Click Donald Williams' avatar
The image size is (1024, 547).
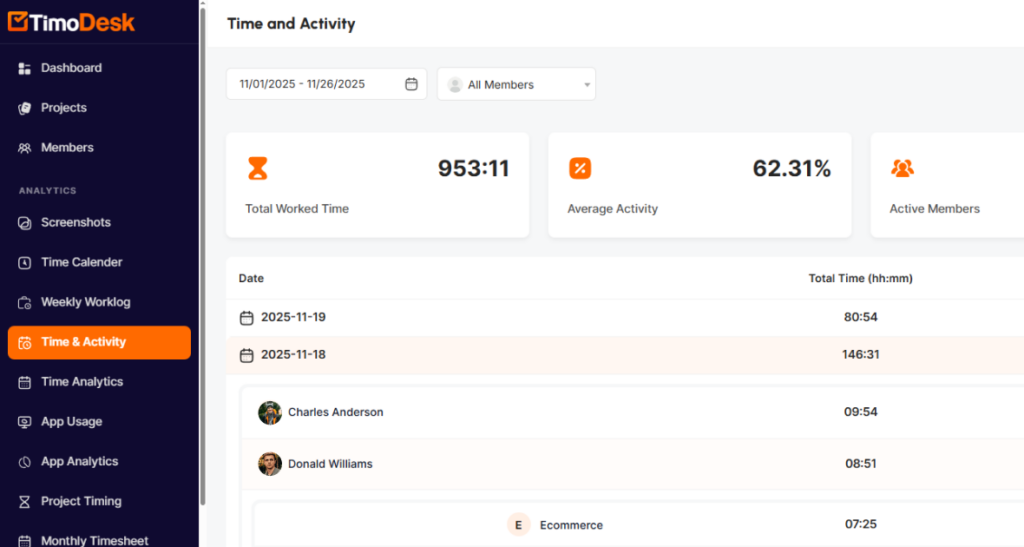click(270, 464)
